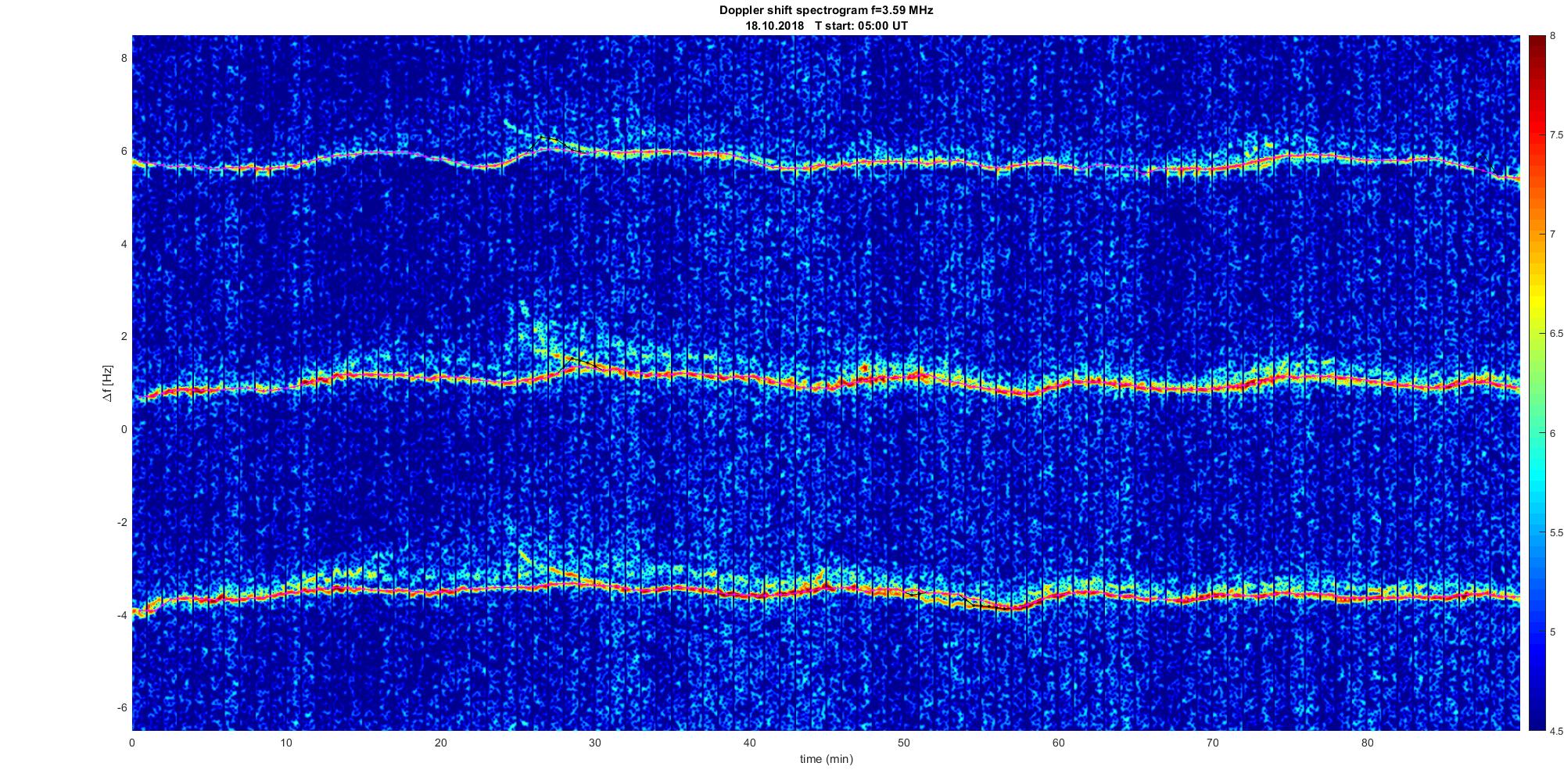This screenshot has height=784, width=1564.
Task: Click the x-axis tick label 60
Action: click(1058, 743)
